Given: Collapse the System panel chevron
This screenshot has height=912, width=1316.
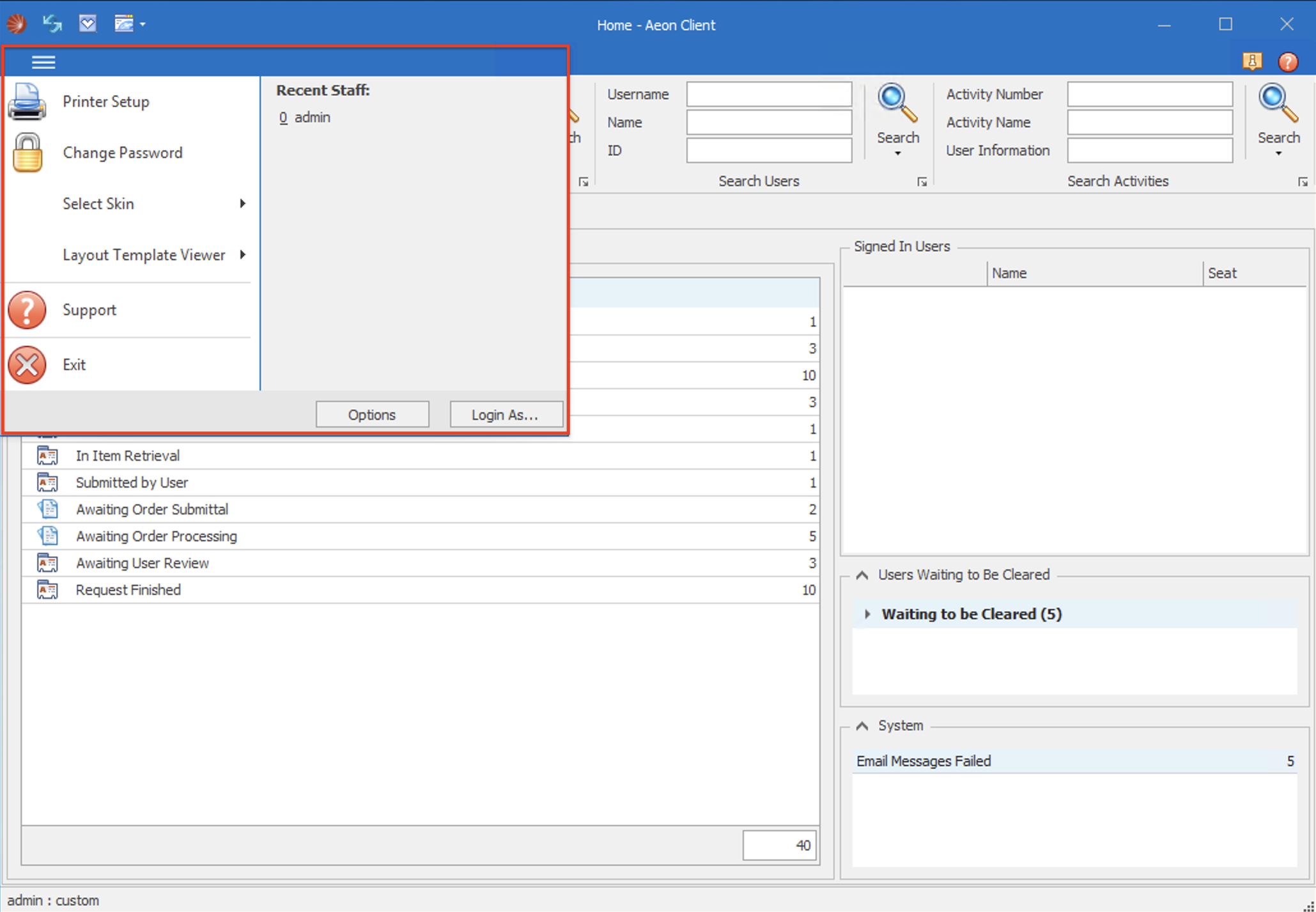Looking at the screenshot, I should click(x=862, y=726).
